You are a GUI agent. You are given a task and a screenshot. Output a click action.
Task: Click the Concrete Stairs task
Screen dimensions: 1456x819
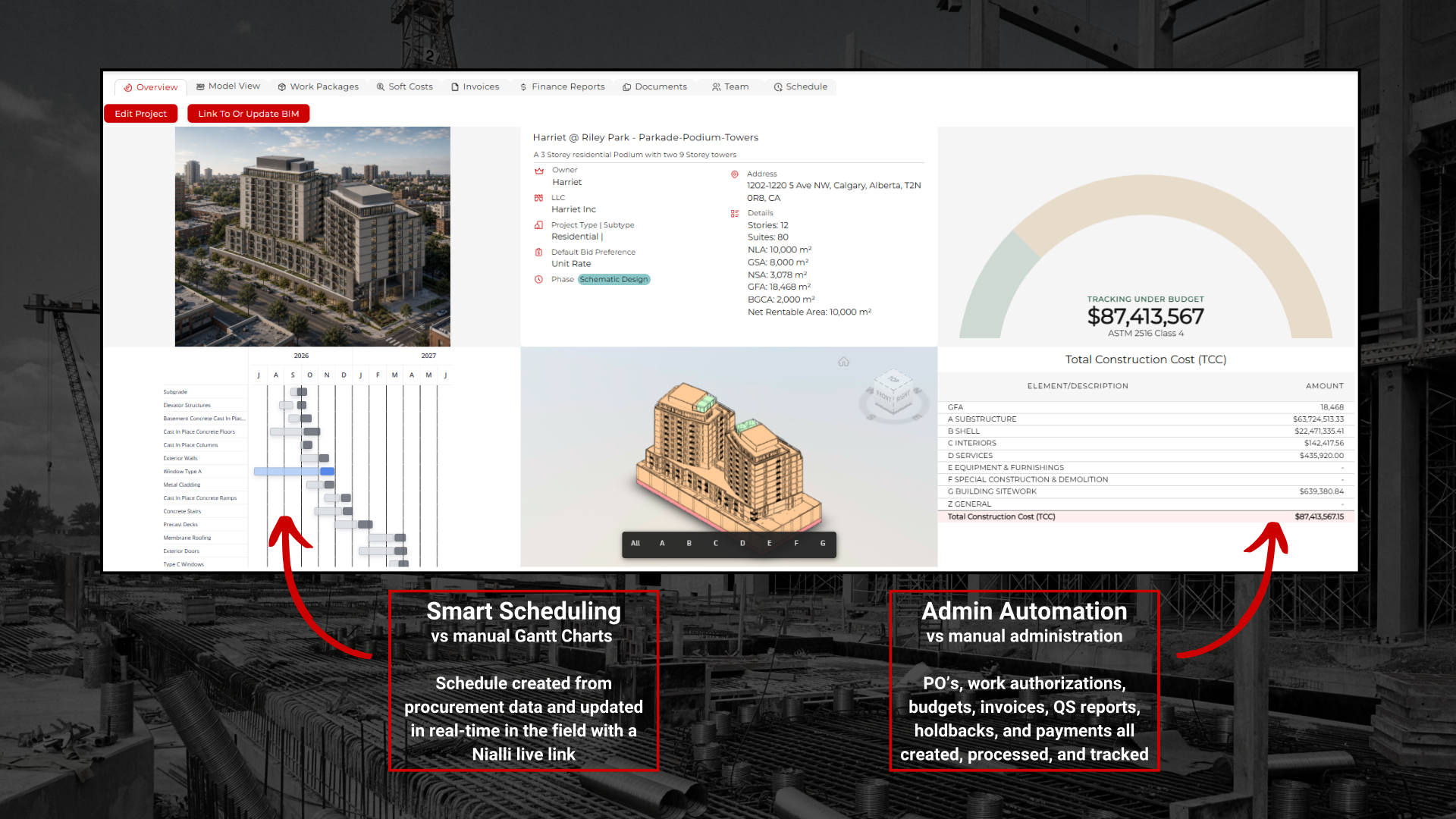click(x=182, y=511)
